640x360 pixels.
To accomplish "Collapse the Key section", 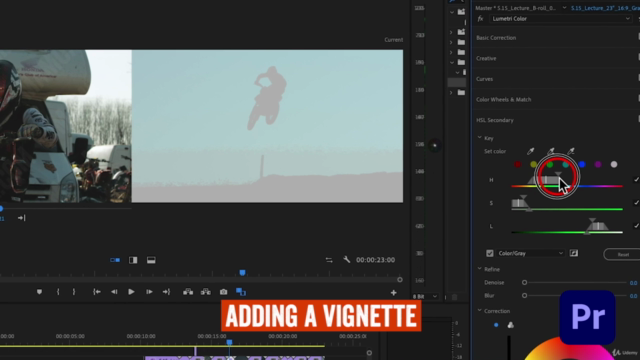I will pos(480,138).
